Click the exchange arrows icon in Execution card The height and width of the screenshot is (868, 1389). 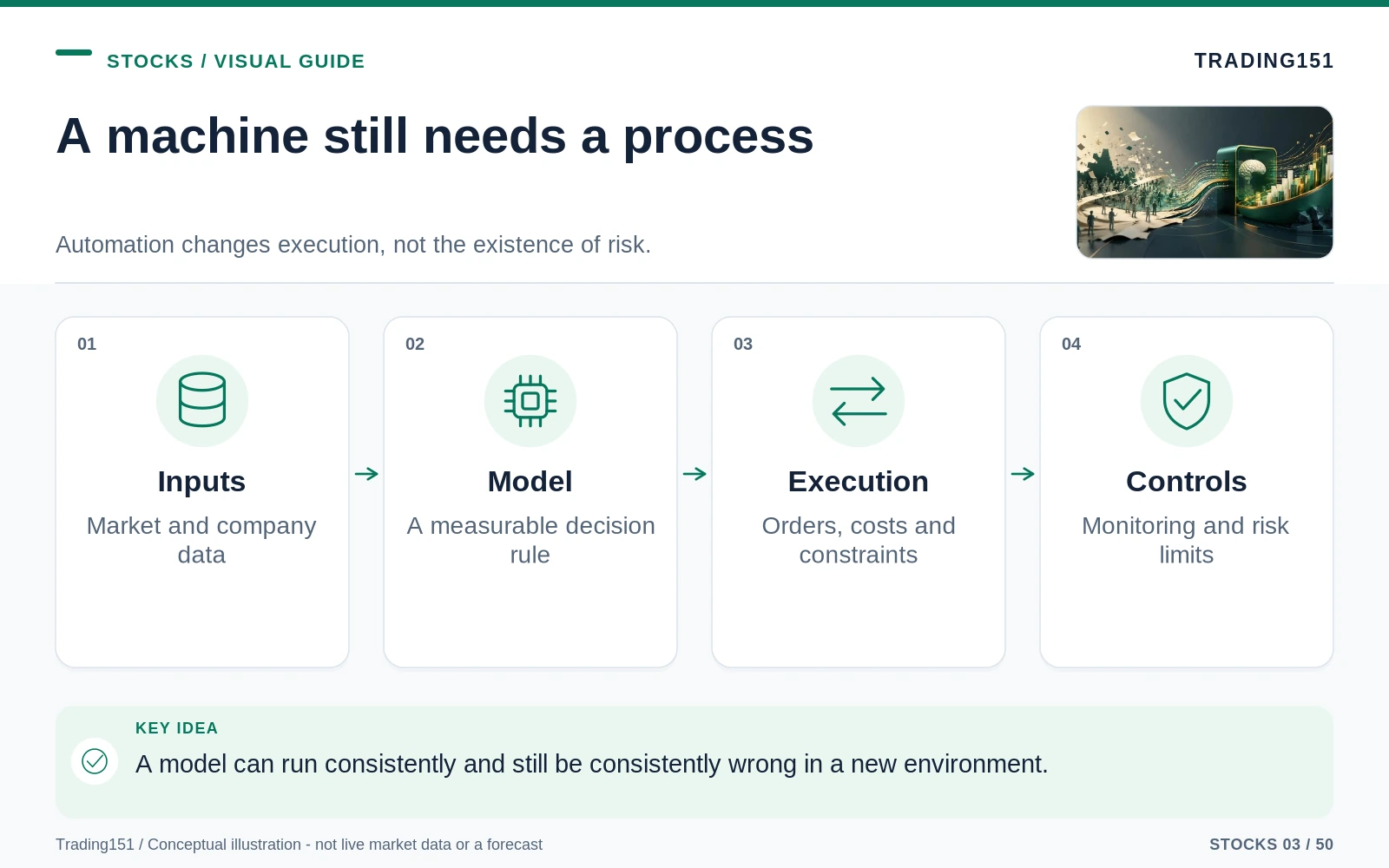pyautogui.click(x=859, y=401)
